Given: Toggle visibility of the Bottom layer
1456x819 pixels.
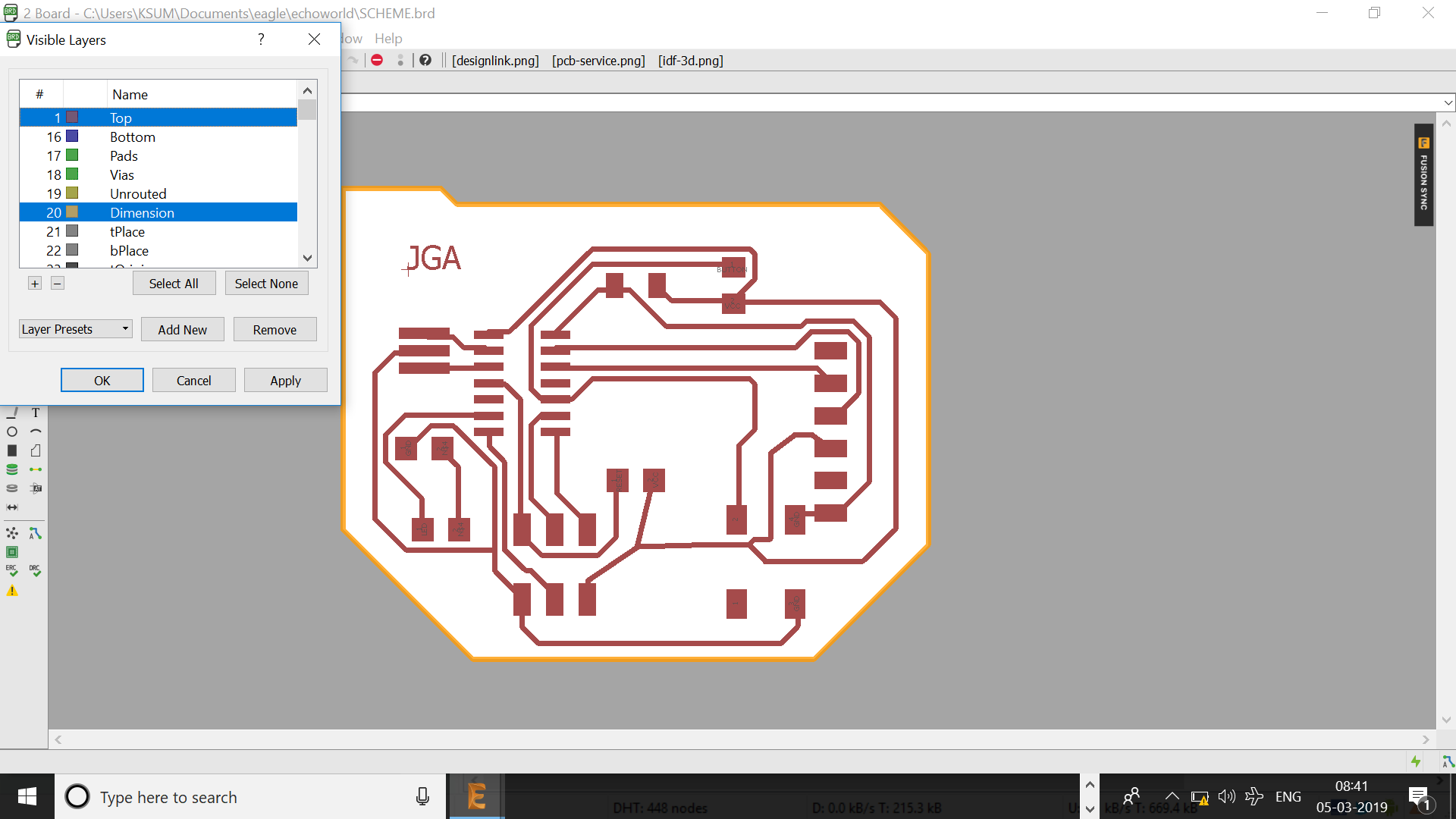Looking at the screenshot, I should 133,137.
